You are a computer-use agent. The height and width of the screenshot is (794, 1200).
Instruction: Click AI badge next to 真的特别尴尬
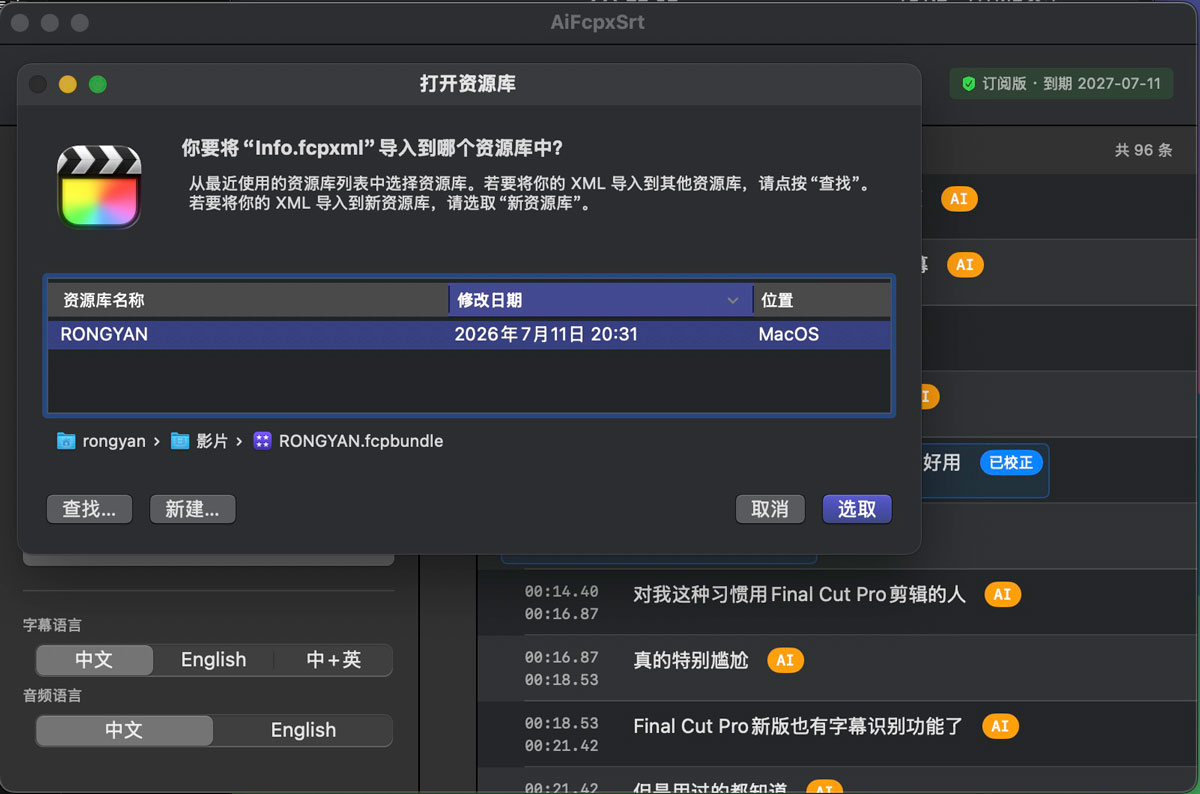tap(785, 660)
